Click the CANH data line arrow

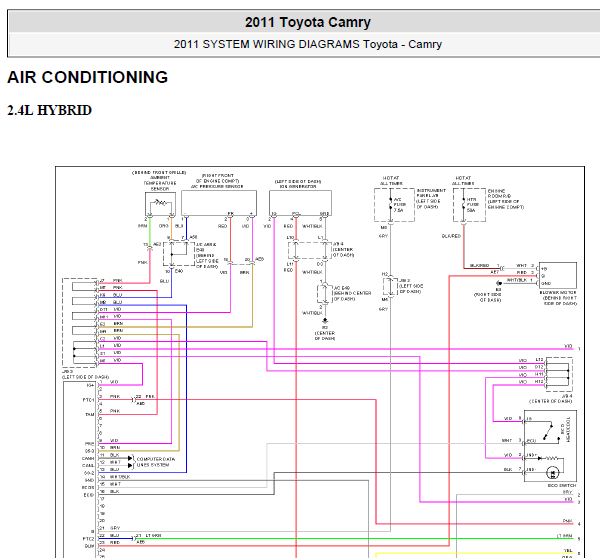pyautogui.click(x=130, y=458)
